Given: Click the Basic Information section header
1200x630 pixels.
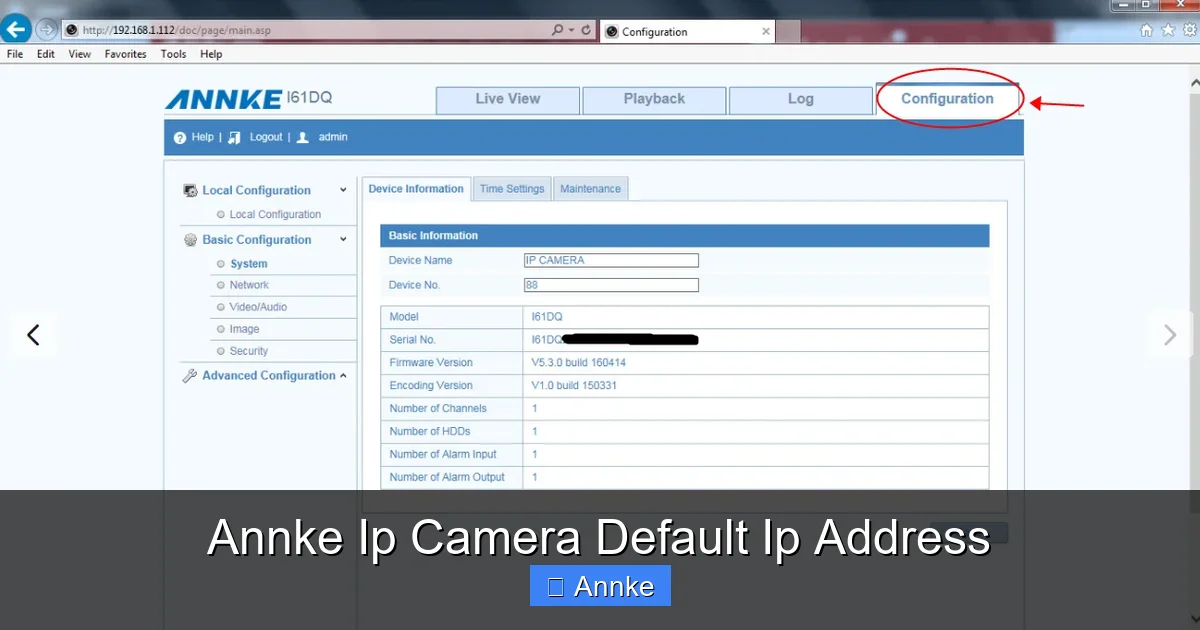Looking at the screenshot, I should (x=685, y=236).
